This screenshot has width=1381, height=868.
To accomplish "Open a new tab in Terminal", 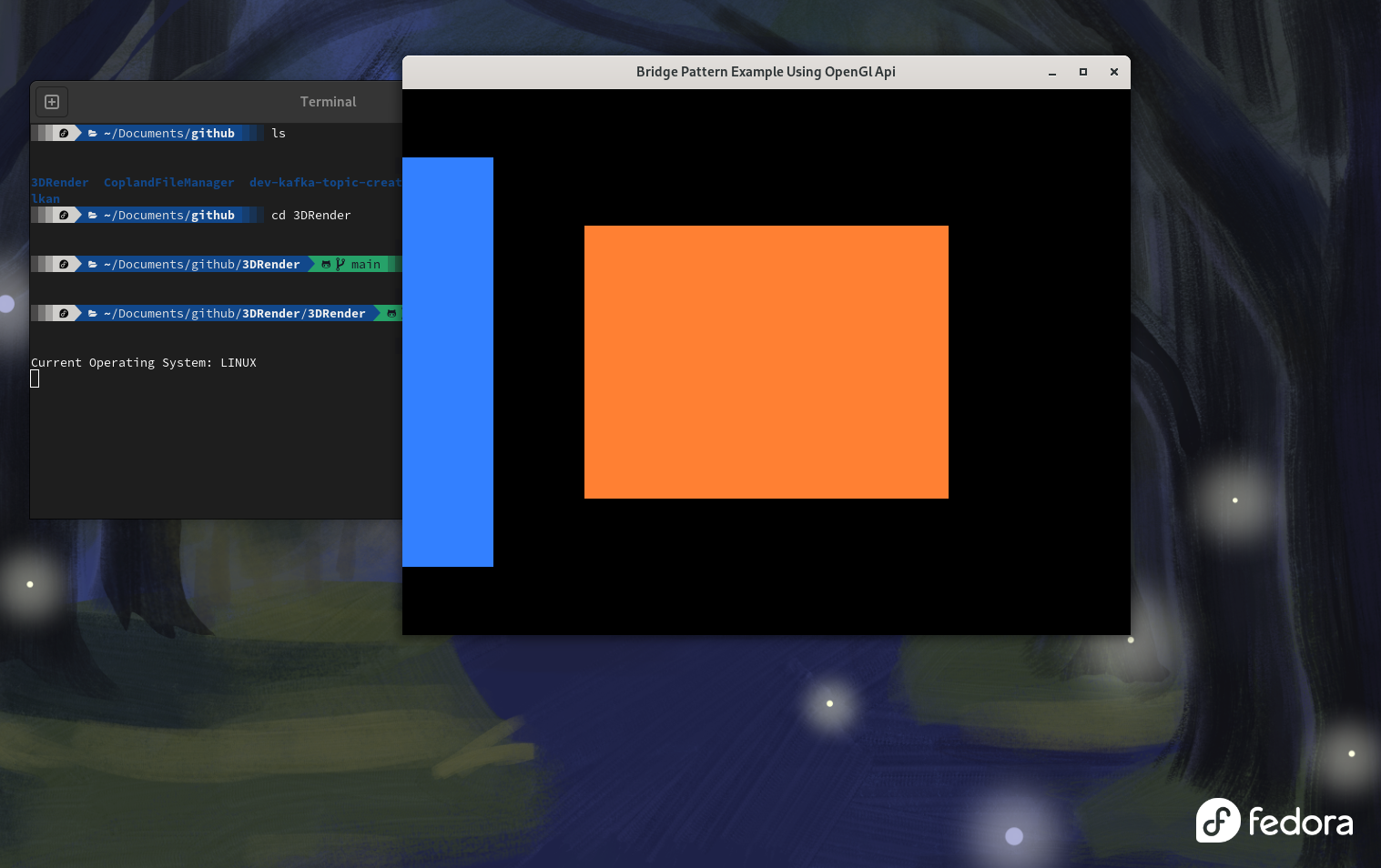I will tap(52, 102).
